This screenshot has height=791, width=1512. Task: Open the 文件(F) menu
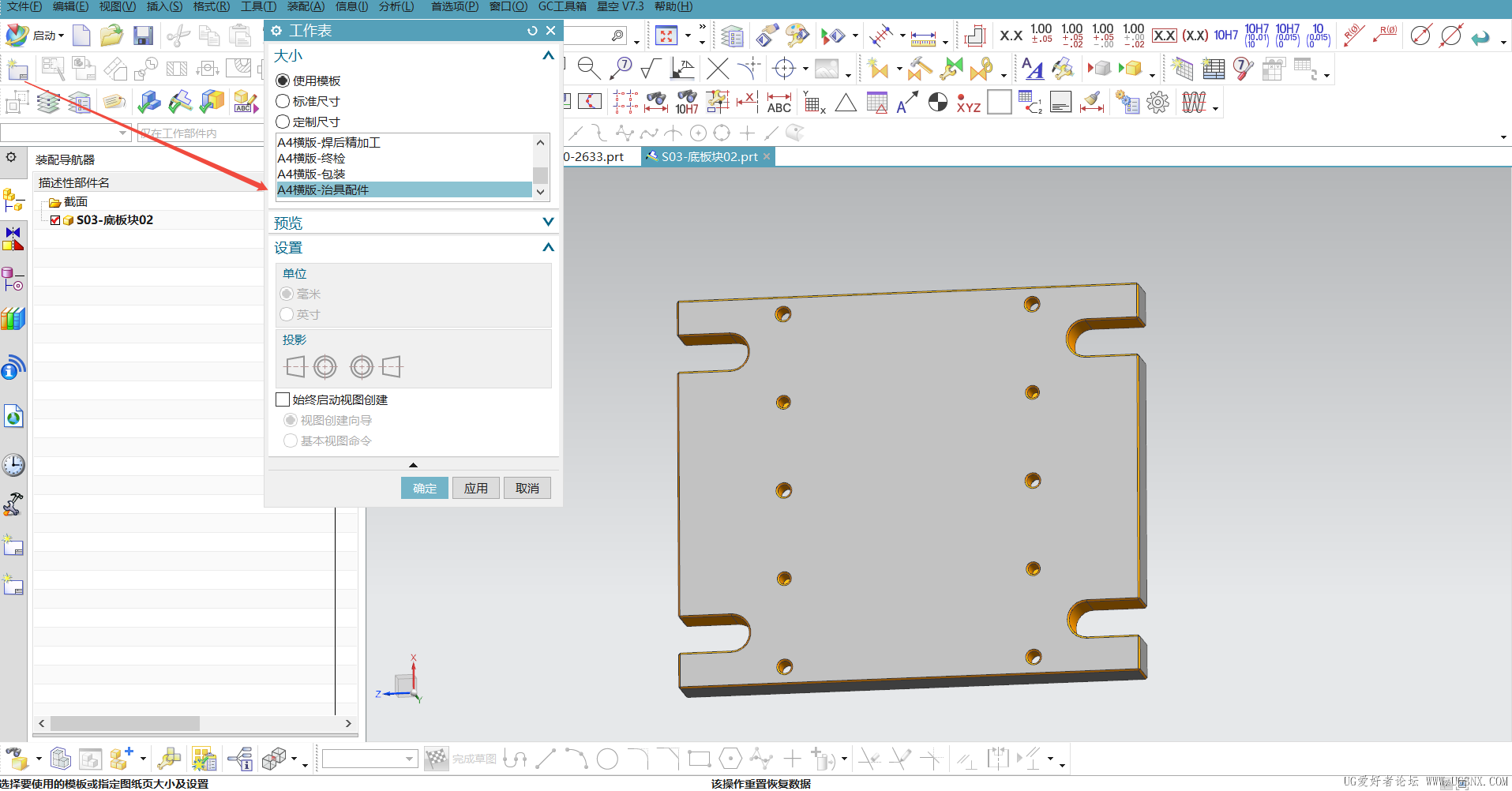coord(24,6)
